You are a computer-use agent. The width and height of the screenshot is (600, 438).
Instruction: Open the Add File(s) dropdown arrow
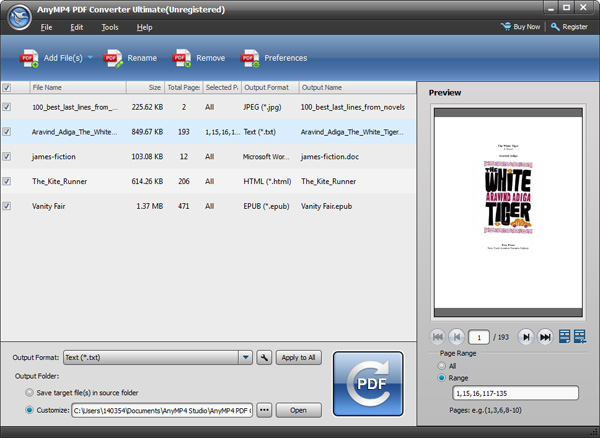point(90,58)
